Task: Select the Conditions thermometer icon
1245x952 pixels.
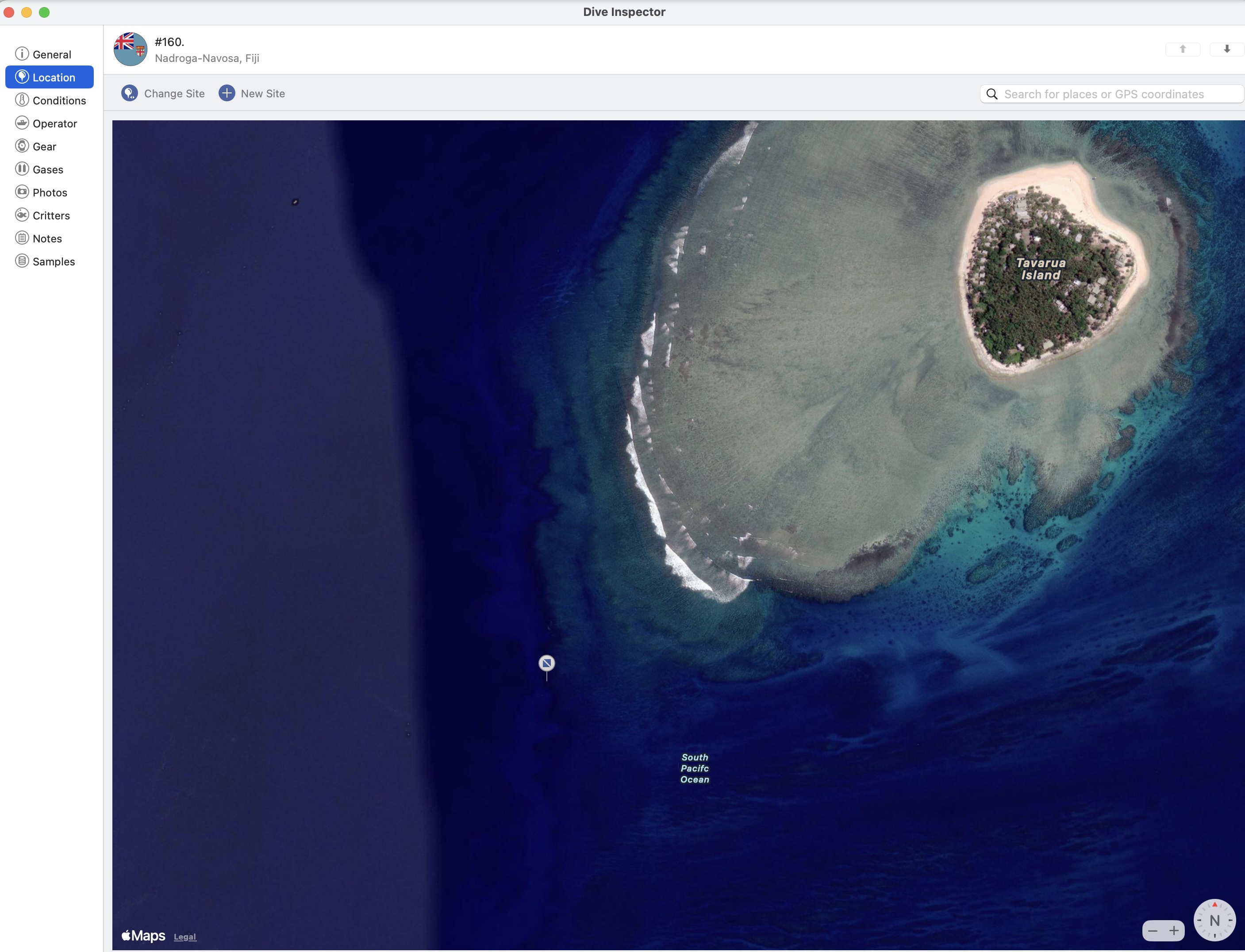Action: pyautogui.click(x=22, y=100)
